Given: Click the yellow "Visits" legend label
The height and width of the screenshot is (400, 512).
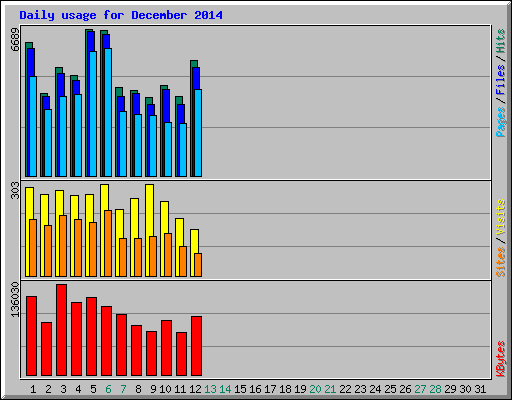Looking at the screenshot, I should click(500, 218).
